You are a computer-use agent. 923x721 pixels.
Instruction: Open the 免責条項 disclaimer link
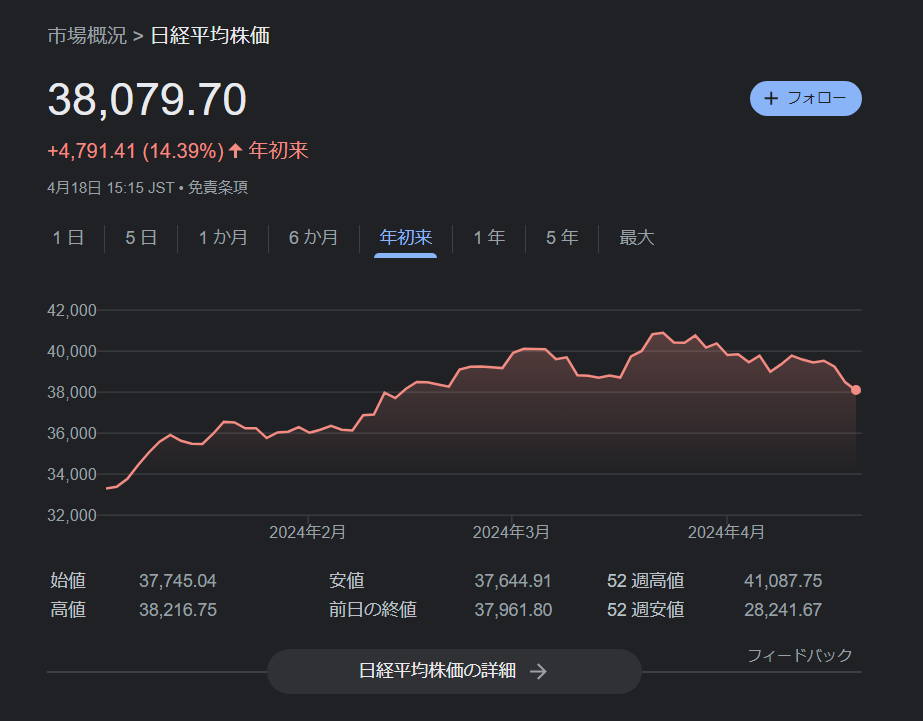pyautogui.click(x=218, y=188)
